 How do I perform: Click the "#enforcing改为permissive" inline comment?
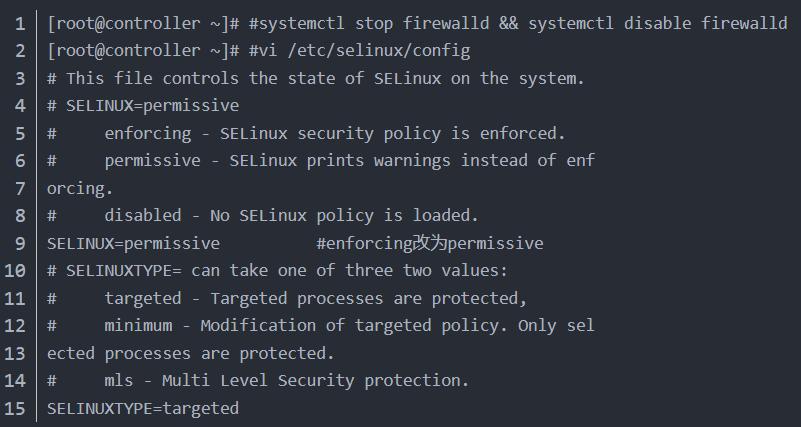point(430,243)
